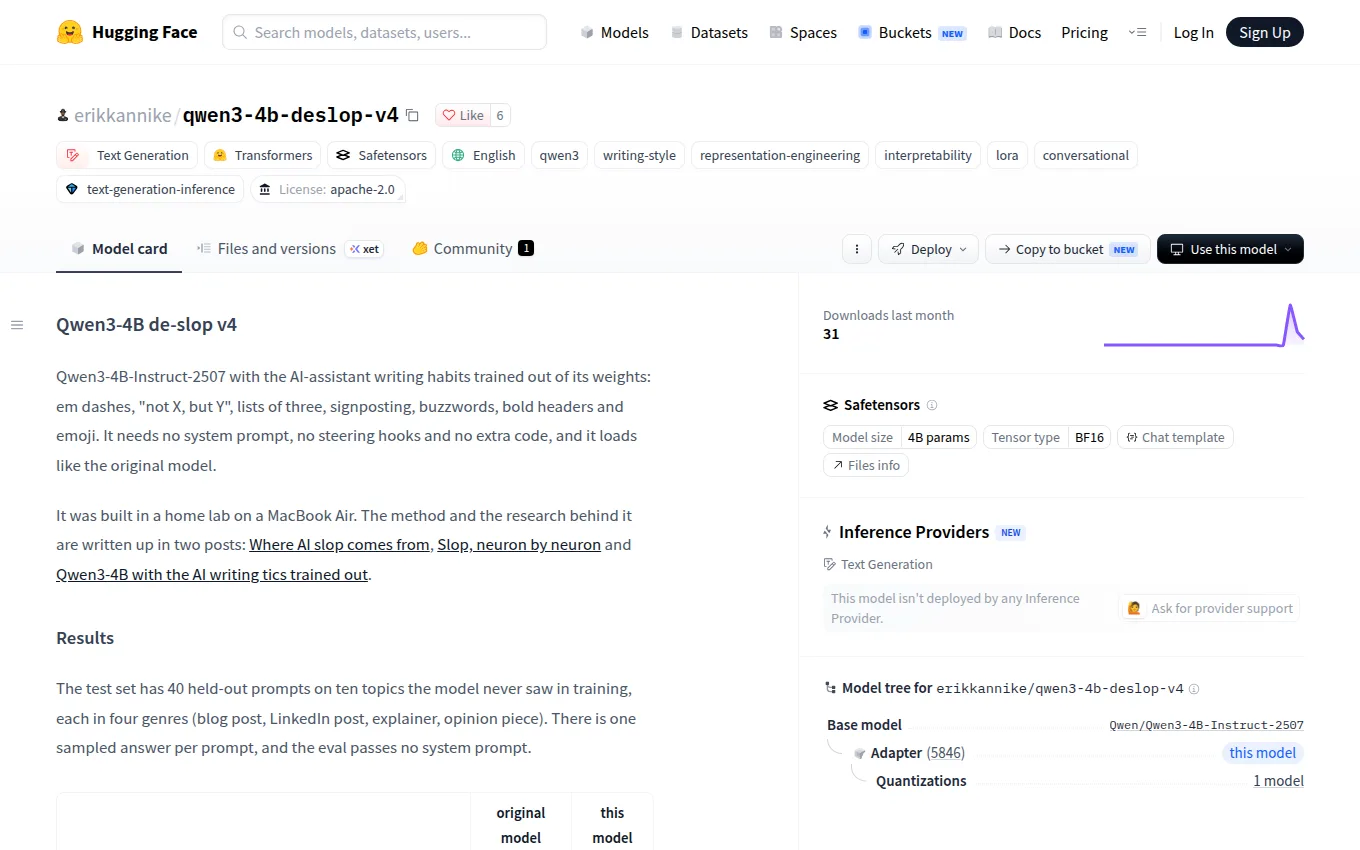
Task: Click the Copy to bucket button
Action: point(1068,249)
